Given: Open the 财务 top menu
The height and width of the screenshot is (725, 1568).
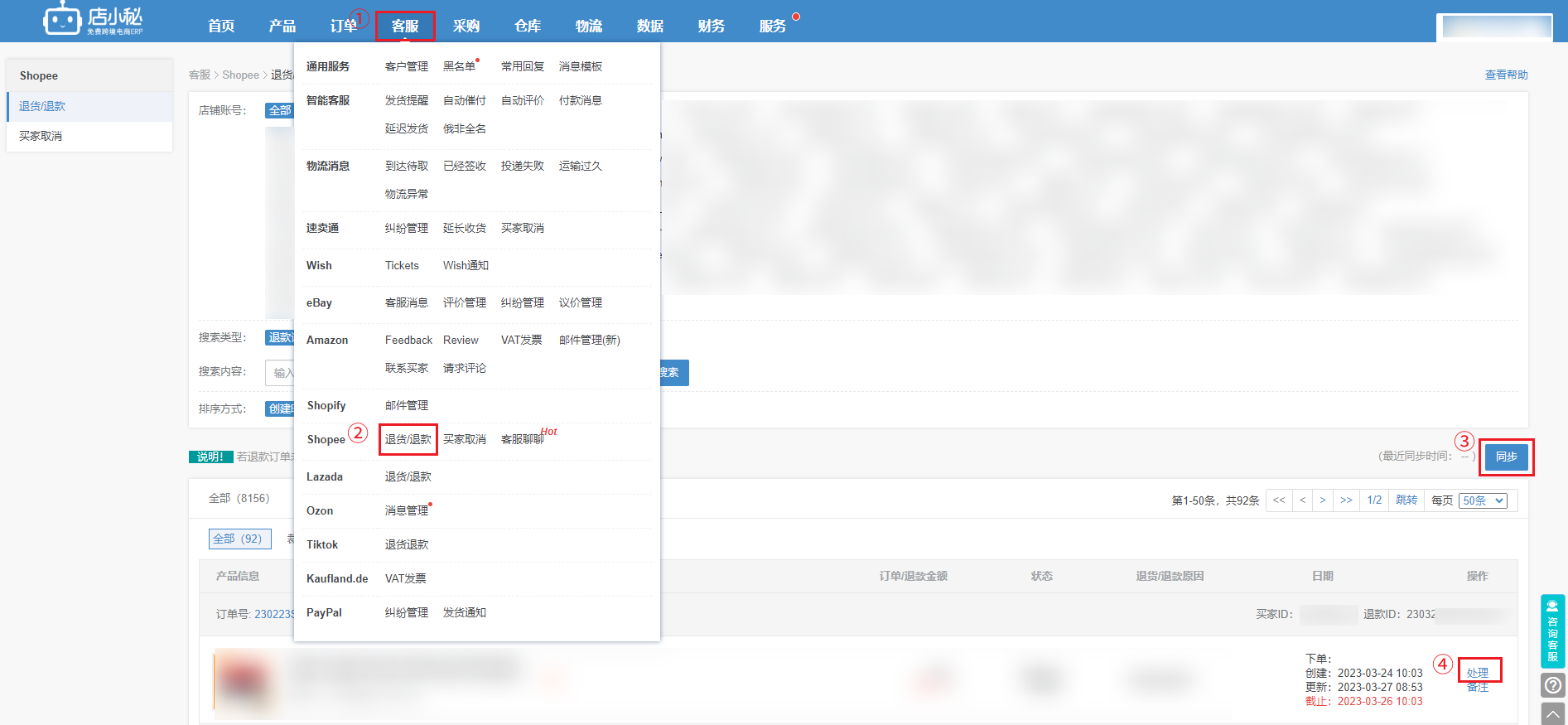Looking at the screenshot, I should [712, 26].
